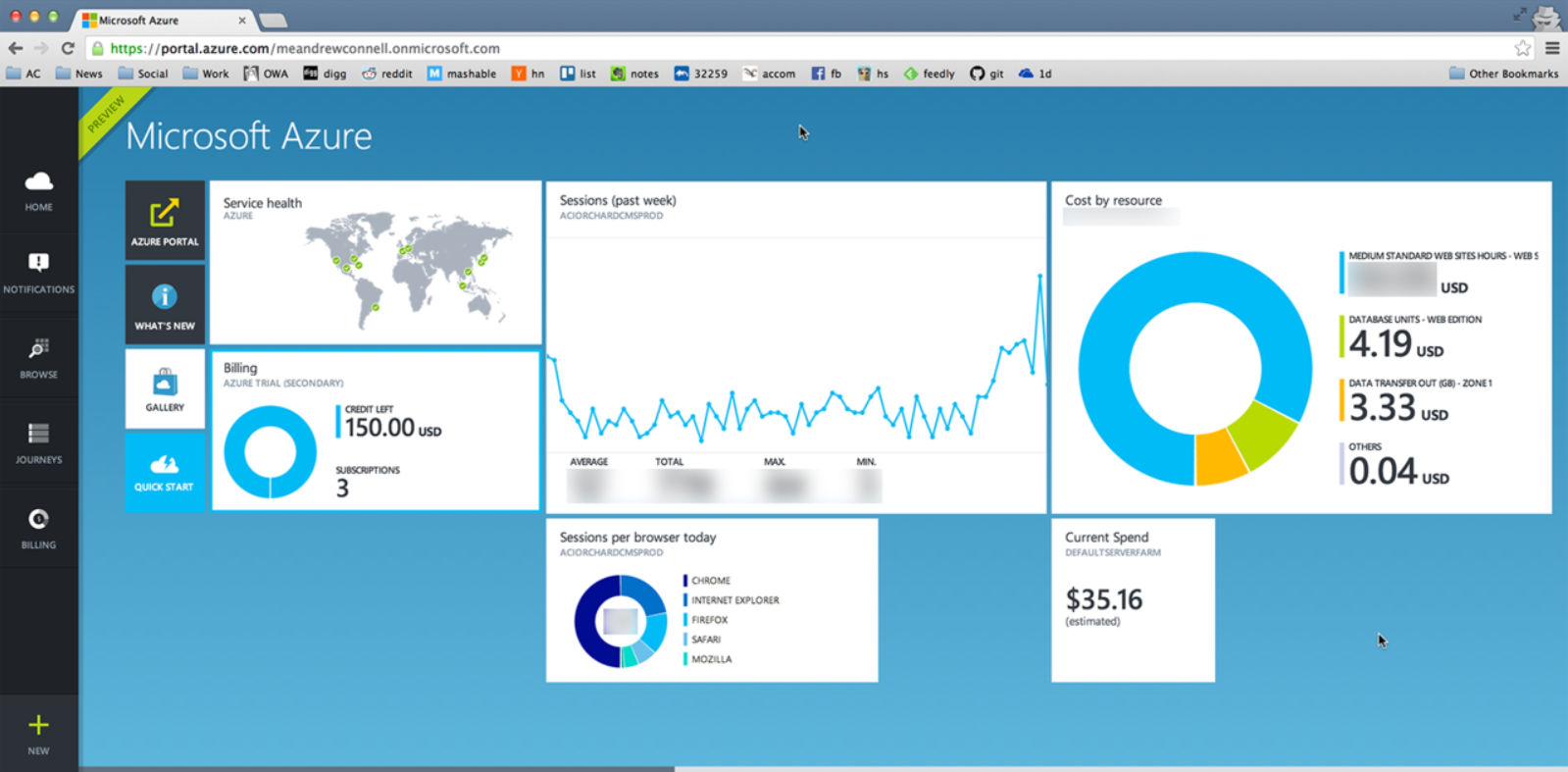Open the What's New tile
1568x772 pixels.
[x=165, y=304]
